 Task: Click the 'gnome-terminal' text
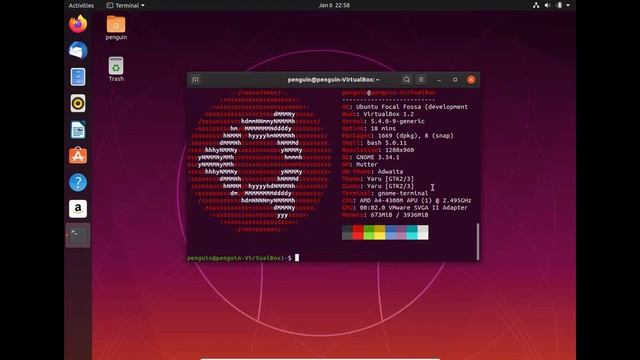(403, 193)
